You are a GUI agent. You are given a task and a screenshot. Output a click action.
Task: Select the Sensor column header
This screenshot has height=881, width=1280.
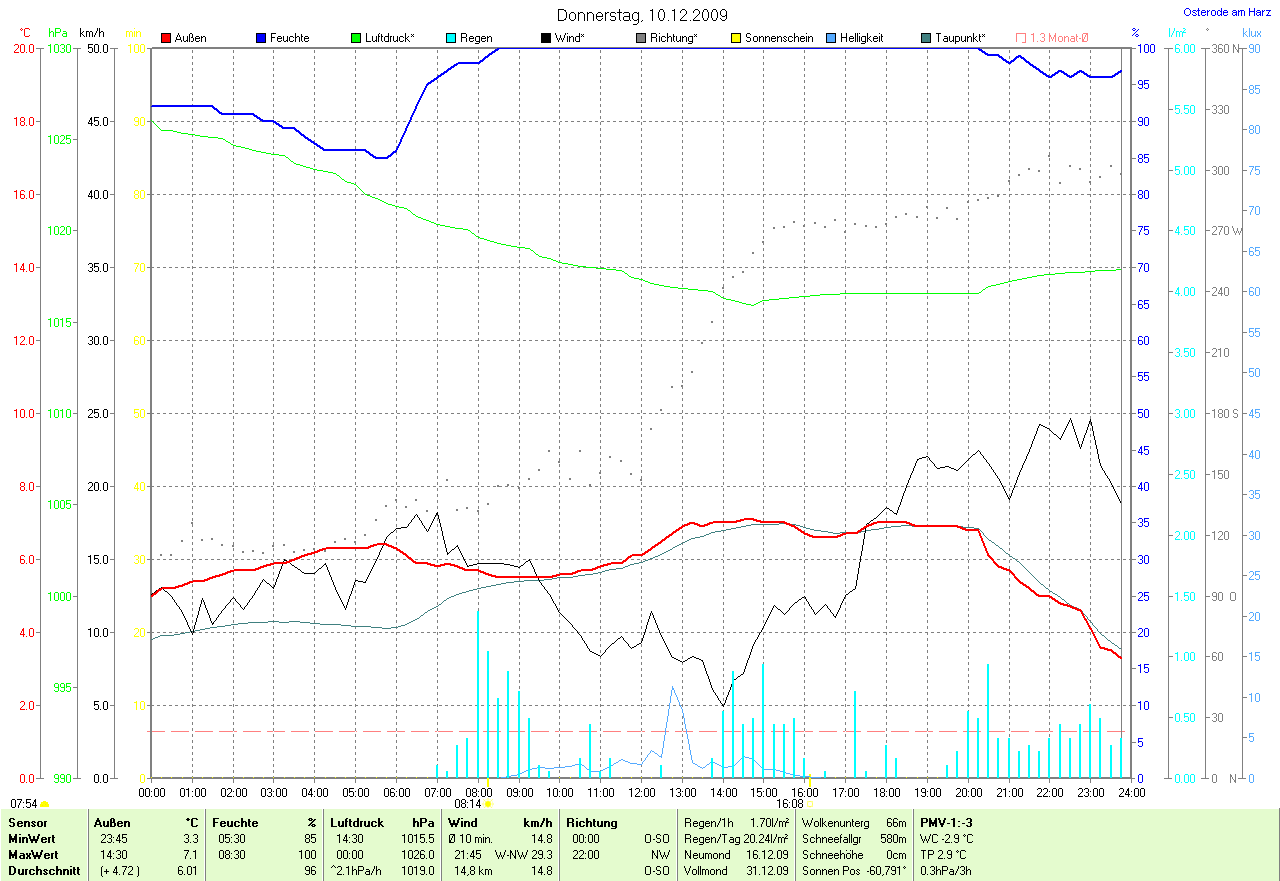(x=27, y=822)
